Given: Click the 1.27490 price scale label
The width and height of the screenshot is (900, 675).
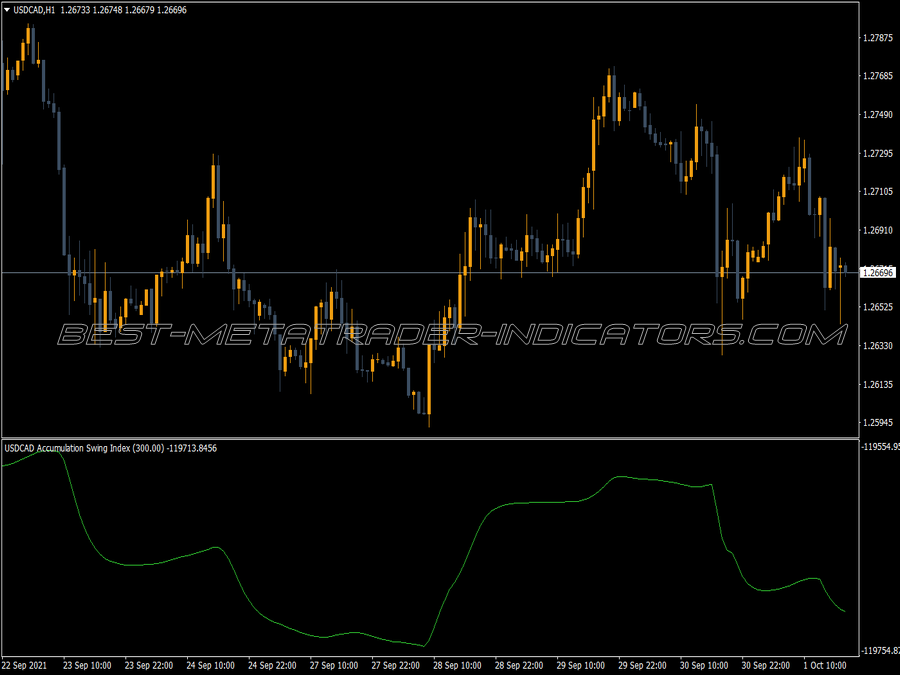Looking at the screenshot, I should pos(878,115).
